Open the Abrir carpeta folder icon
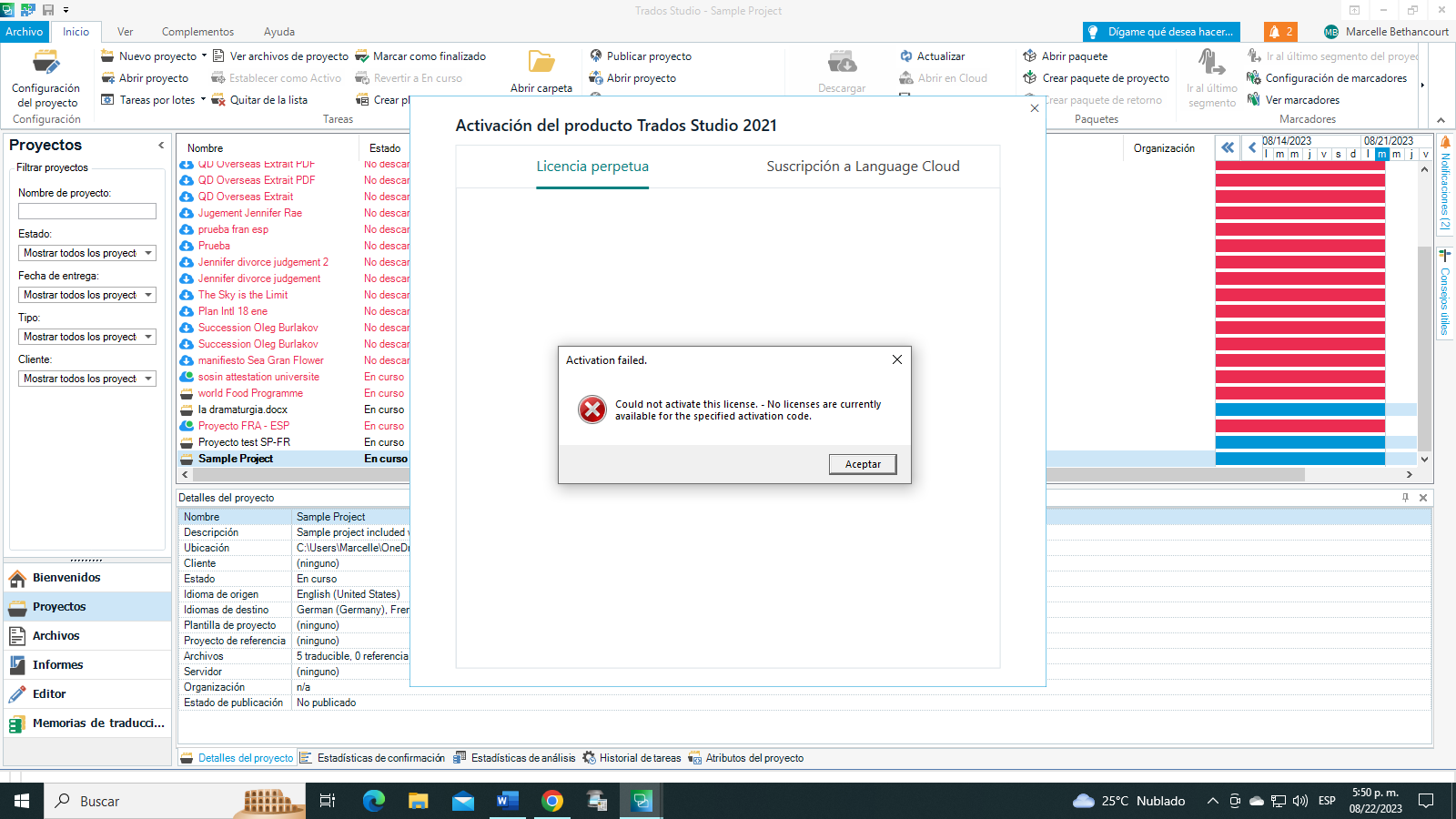This screenshot has height=819, width=1456. click(541, 62)
